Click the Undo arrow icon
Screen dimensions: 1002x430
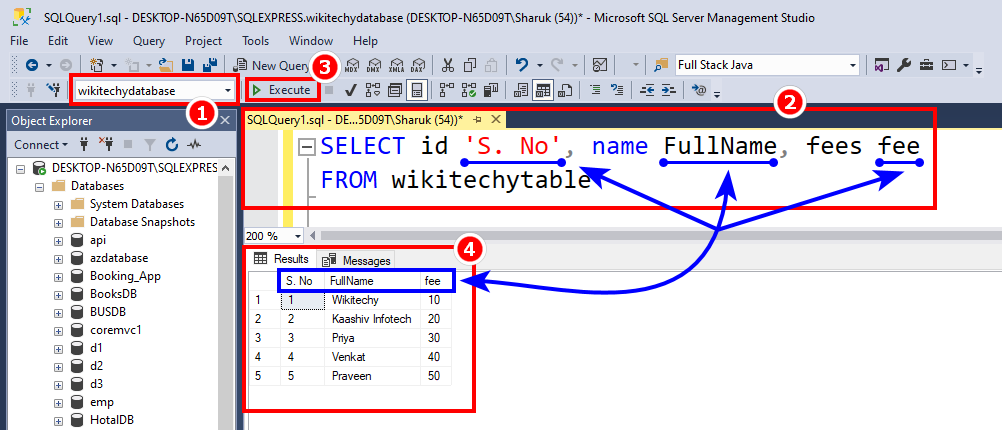click(521, 65)
